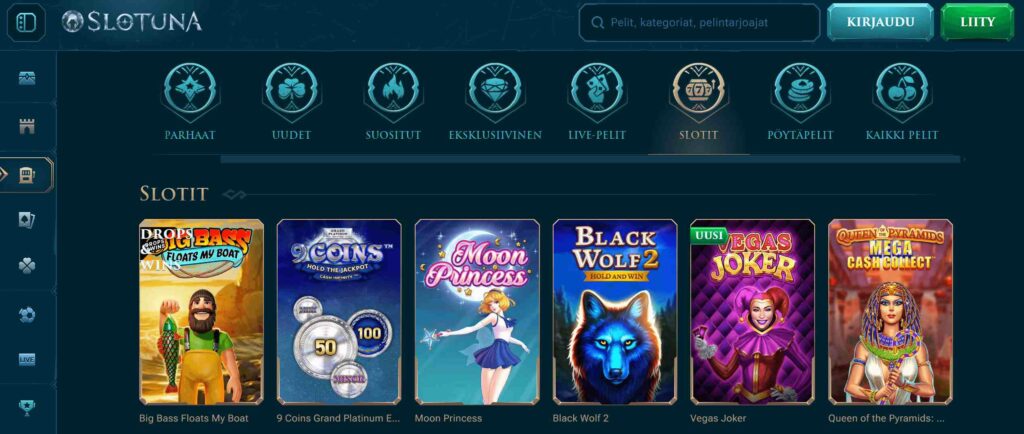Launch the Black Wolf 2 game tile
Viewport: 1024px width, 434px height.
tap(615, 312)
